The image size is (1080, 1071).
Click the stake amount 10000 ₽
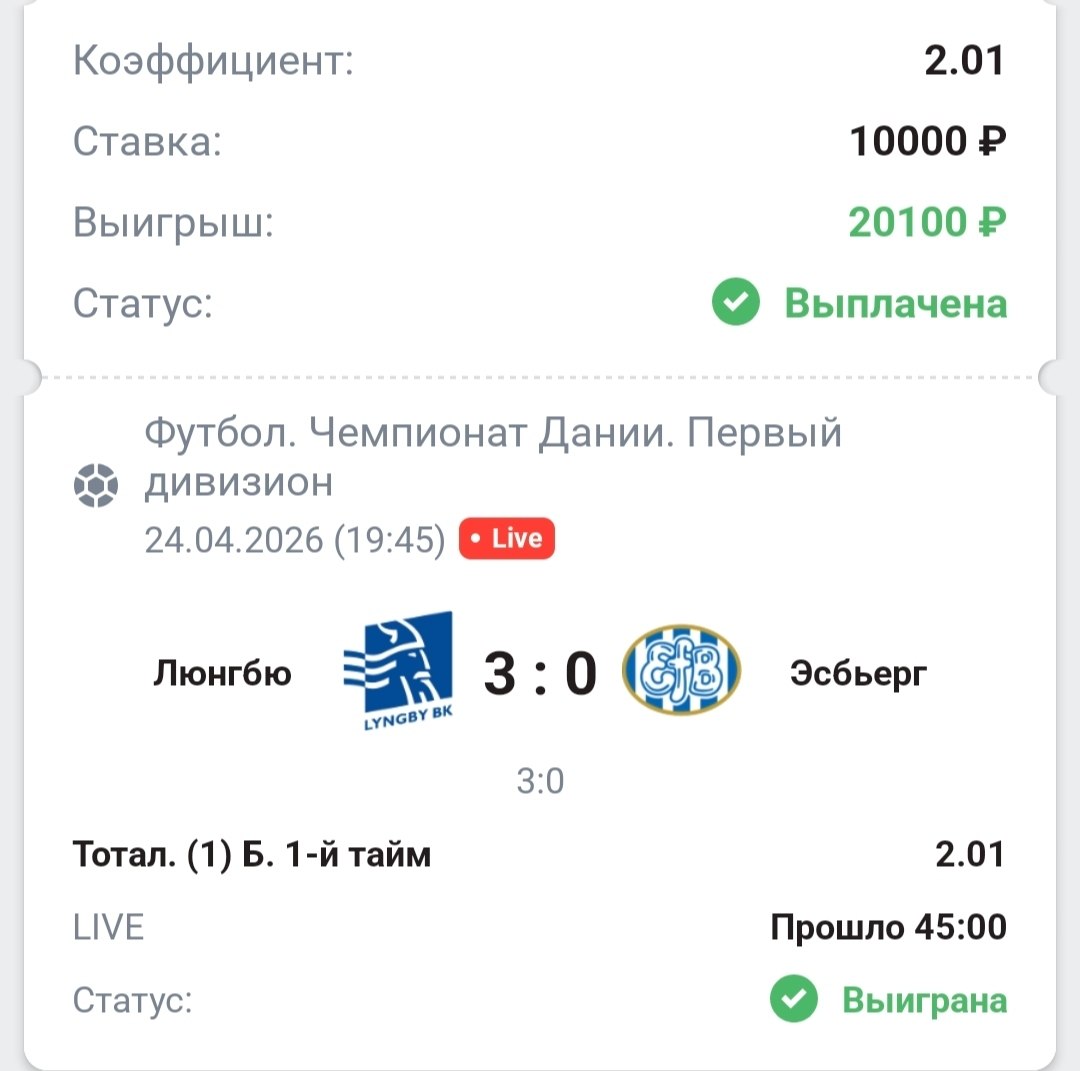point(927,143)
